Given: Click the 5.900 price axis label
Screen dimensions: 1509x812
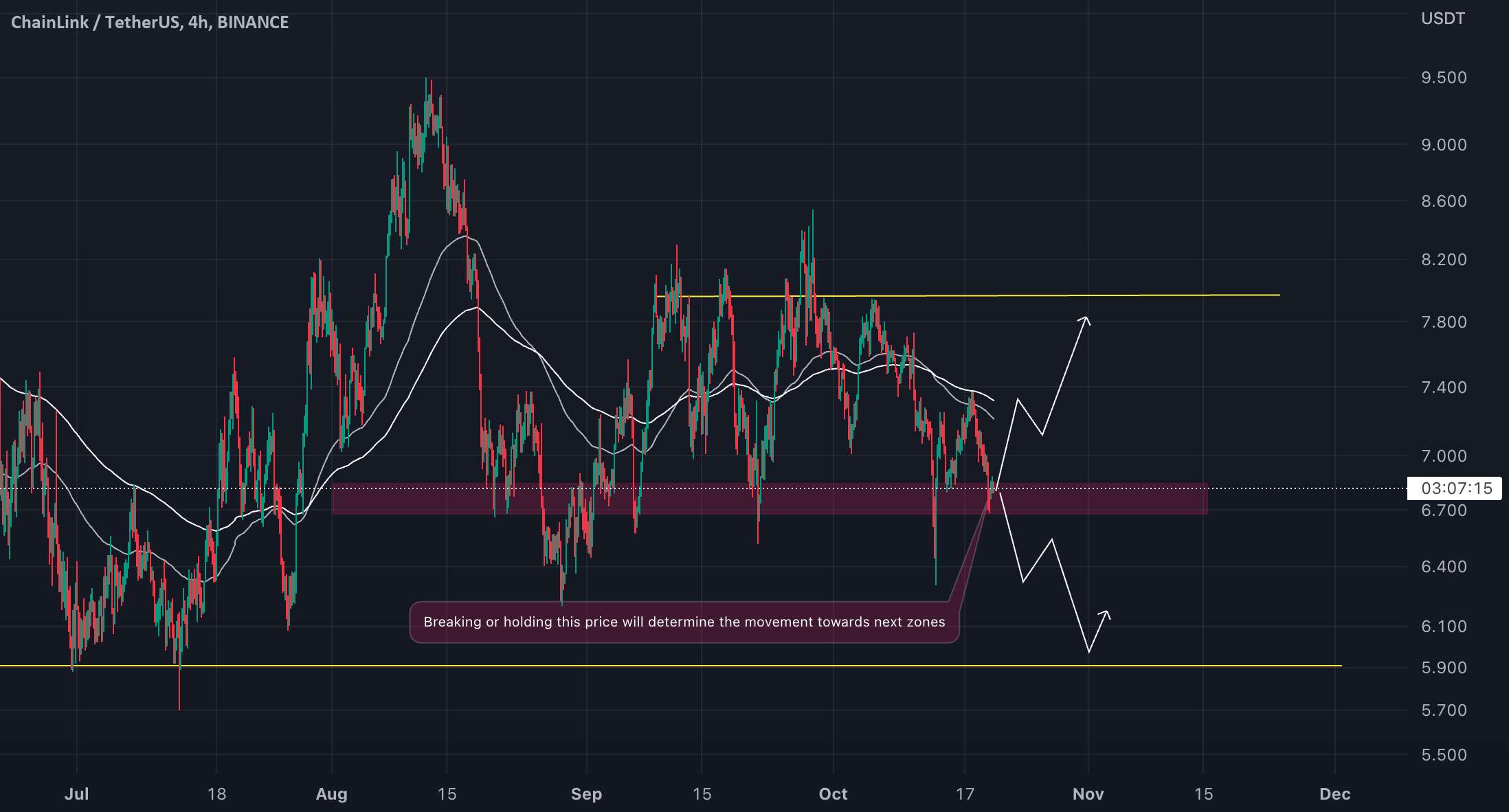Looking at the screenshot, I should (1444, 668).
